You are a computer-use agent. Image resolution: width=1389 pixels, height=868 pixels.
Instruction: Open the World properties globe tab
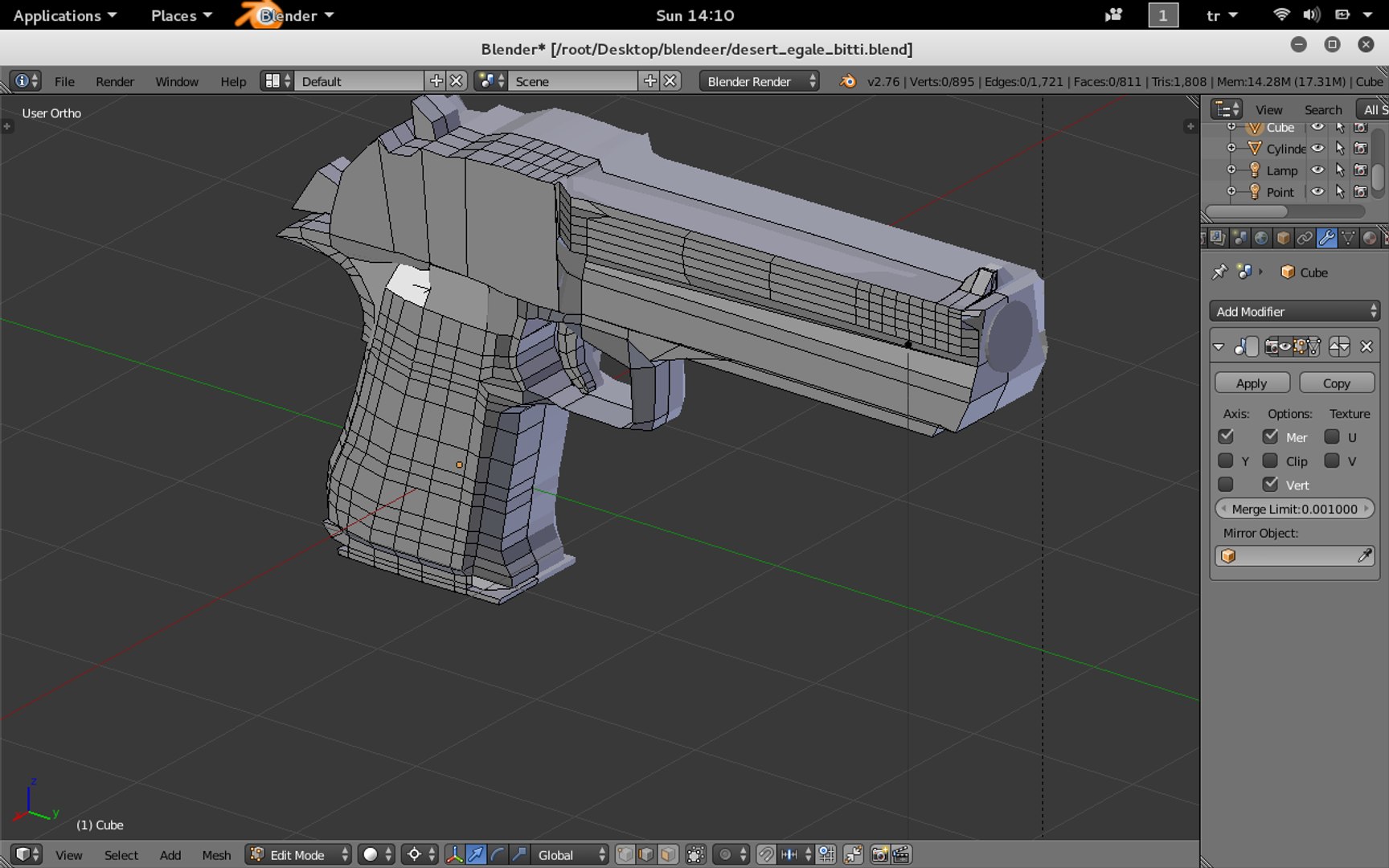coord(1261,238)
